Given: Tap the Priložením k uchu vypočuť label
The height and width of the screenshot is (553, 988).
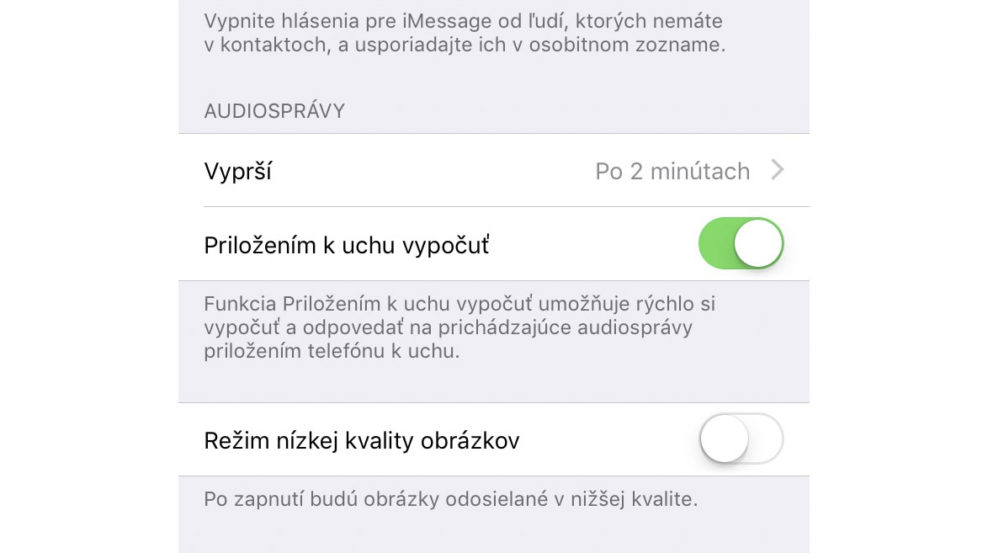Looking at the screenshot, I should [347, 245].
